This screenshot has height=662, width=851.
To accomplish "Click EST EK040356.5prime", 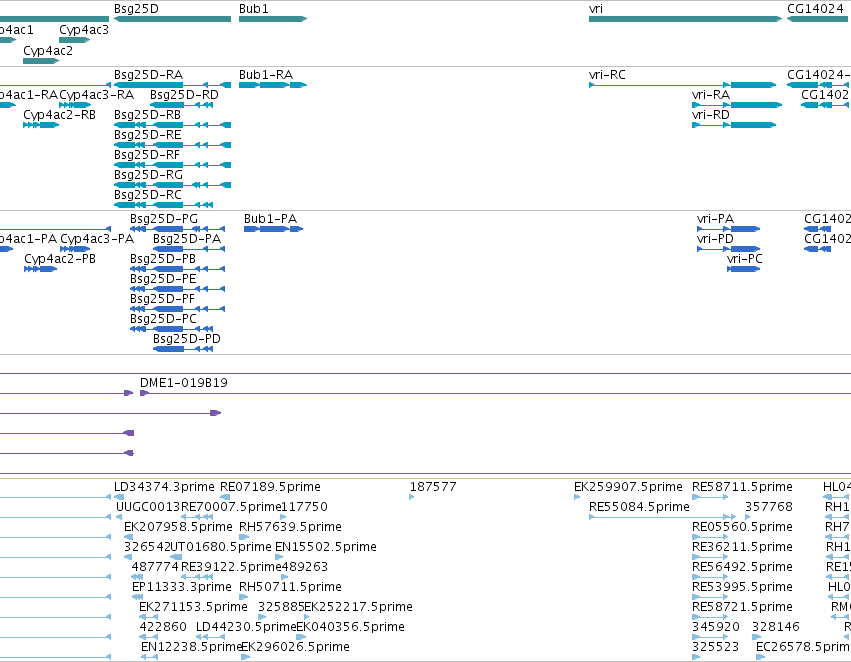I will click(301, 637).
